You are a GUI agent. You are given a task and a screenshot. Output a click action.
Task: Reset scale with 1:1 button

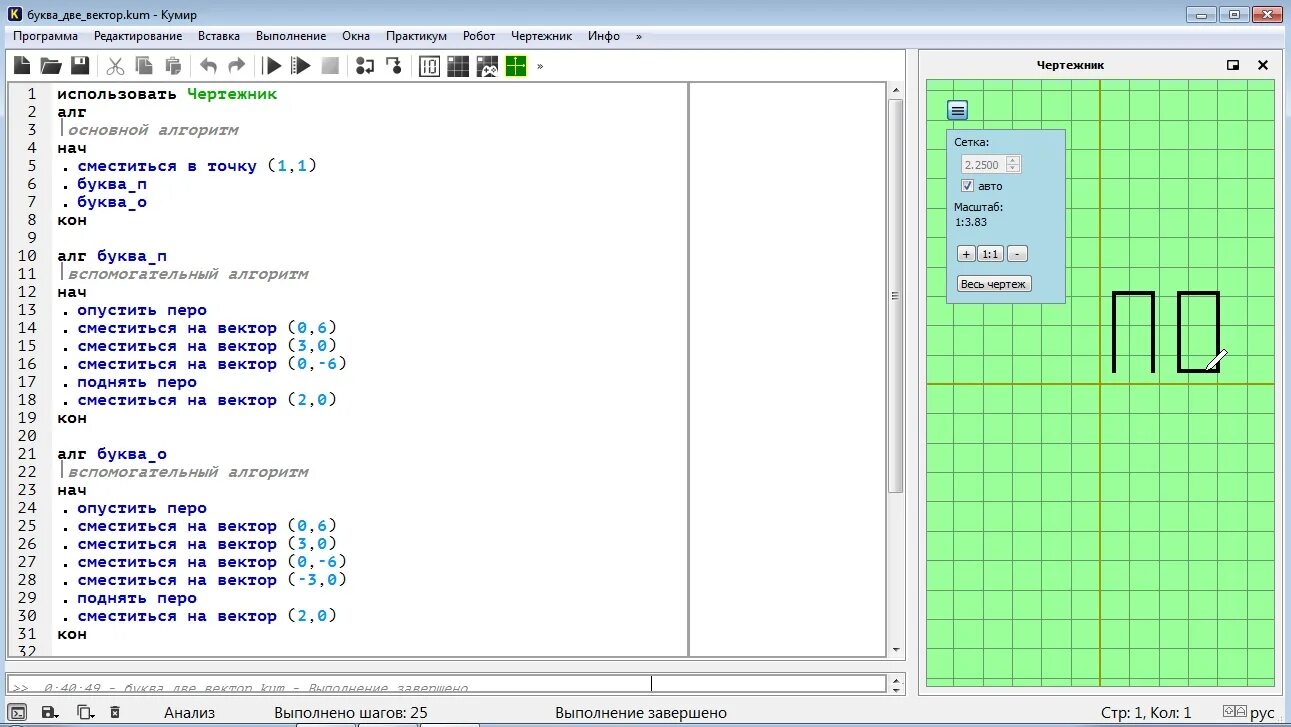[990, 254]
